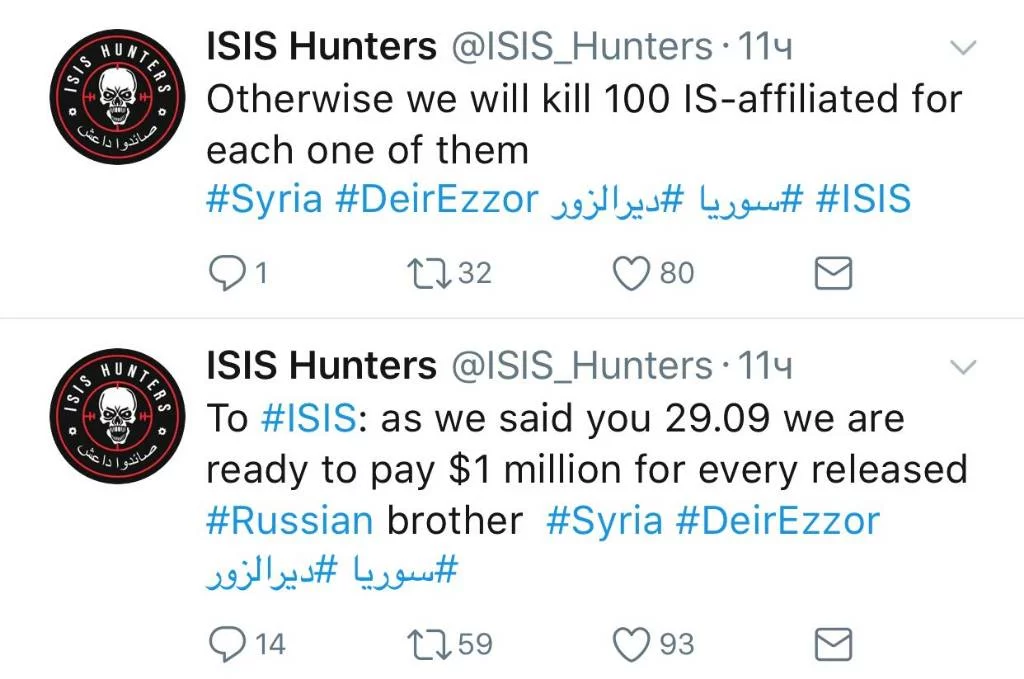Tap #ISIS hashtag after "To" in second tweet
The width and height of the screenshot is (1024, 679).
pos(307,418)
